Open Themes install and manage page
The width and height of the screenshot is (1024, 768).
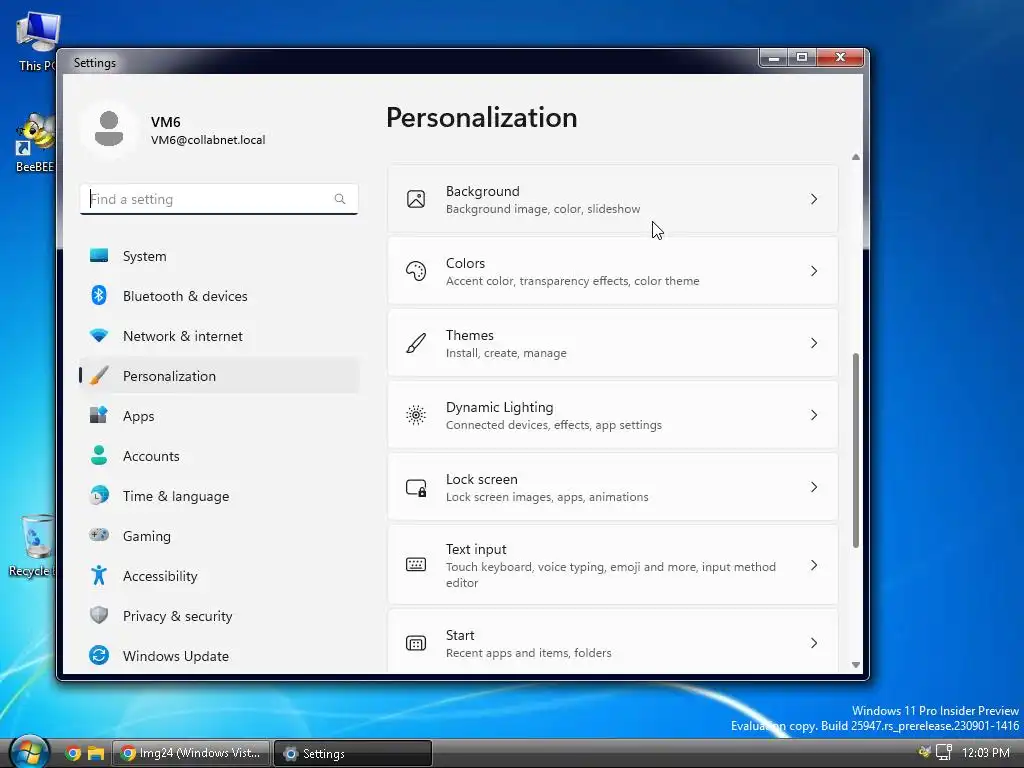point(613,343)
